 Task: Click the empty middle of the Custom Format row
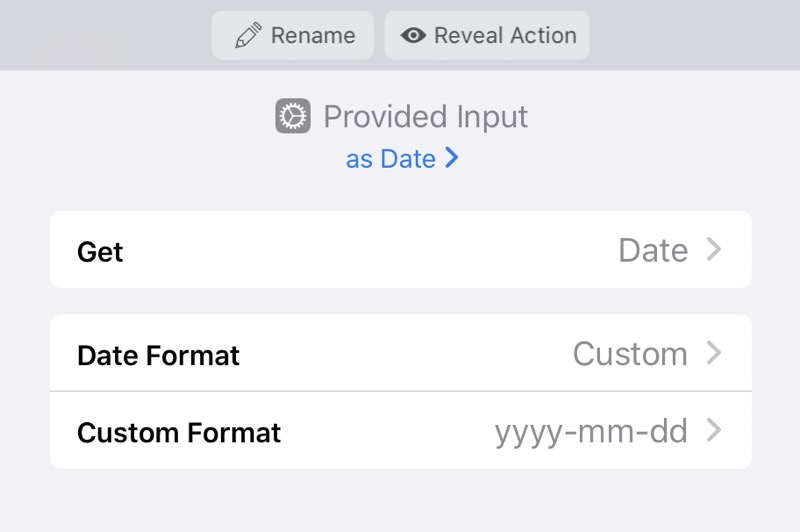point(388,432)
